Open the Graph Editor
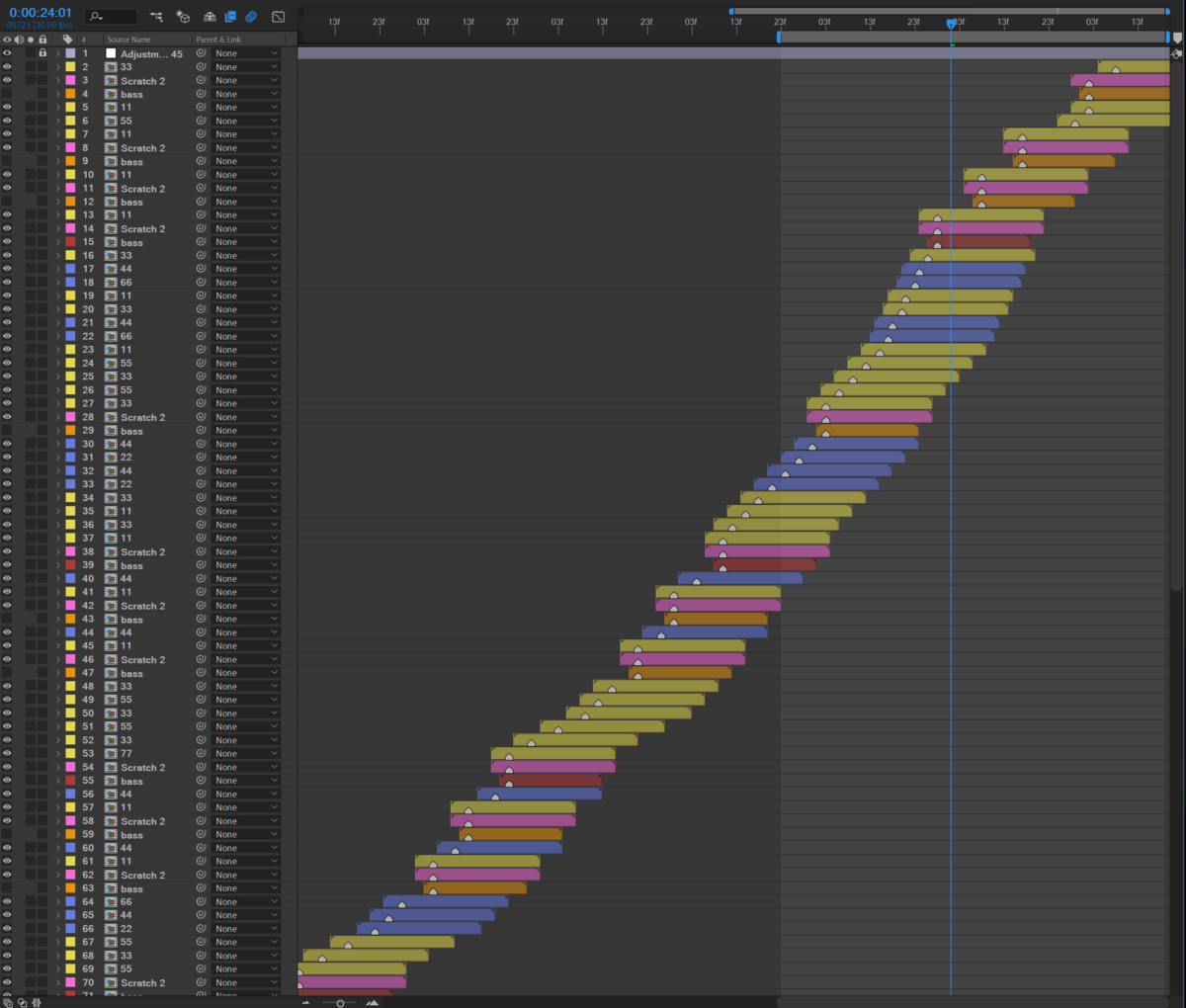 click(279, 17)
